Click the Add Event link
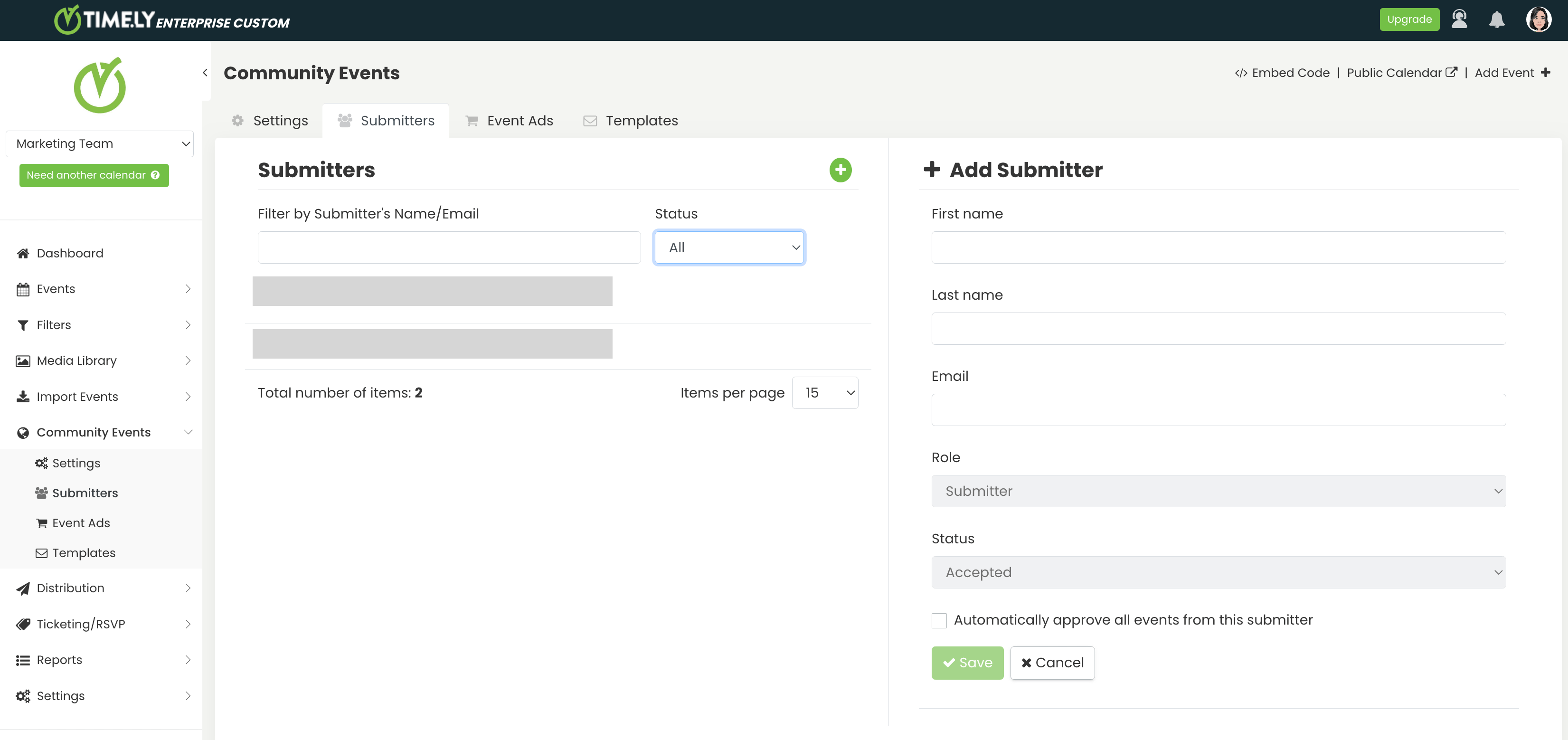Viewport: 1568px width, 740px height. coord(1512,73)
